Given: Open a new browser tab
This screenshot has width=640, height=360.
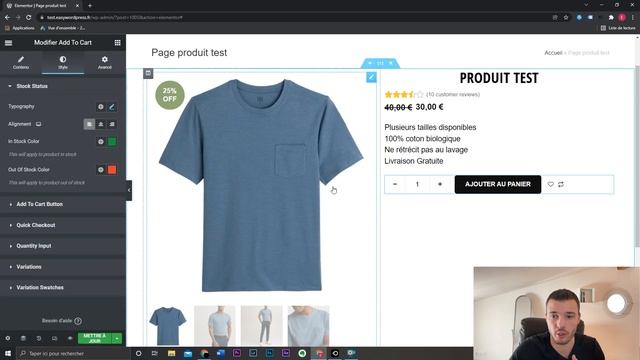Looking at the screenshot, I should [90, 6].
